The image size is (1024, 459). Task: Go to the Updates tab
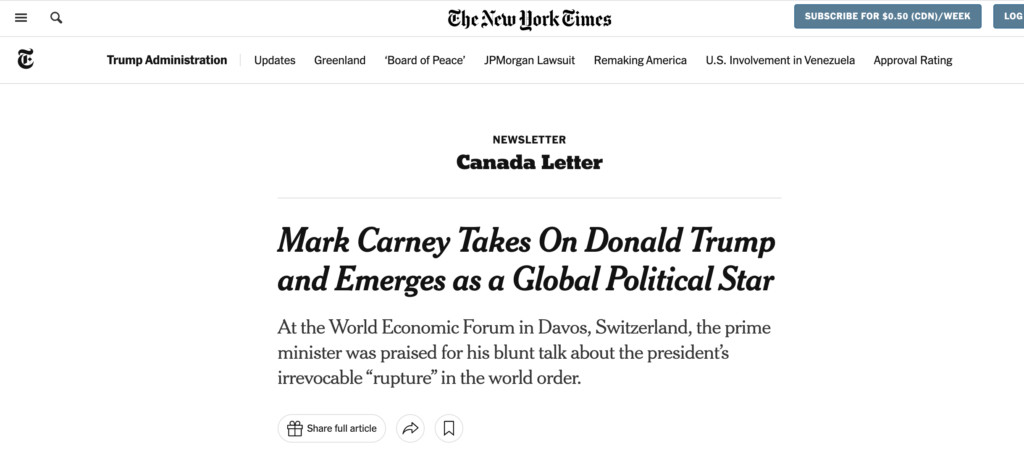(x=275, y=60)
